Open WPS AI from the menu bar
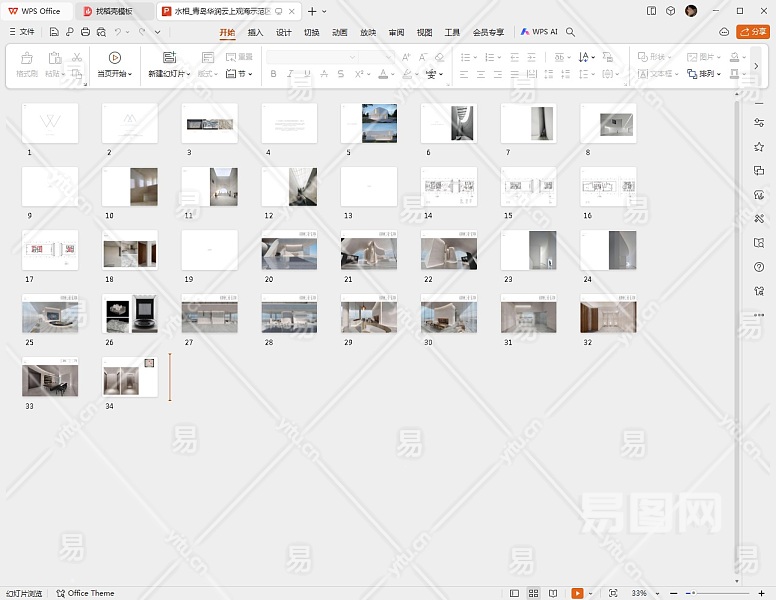 (538, 32)
